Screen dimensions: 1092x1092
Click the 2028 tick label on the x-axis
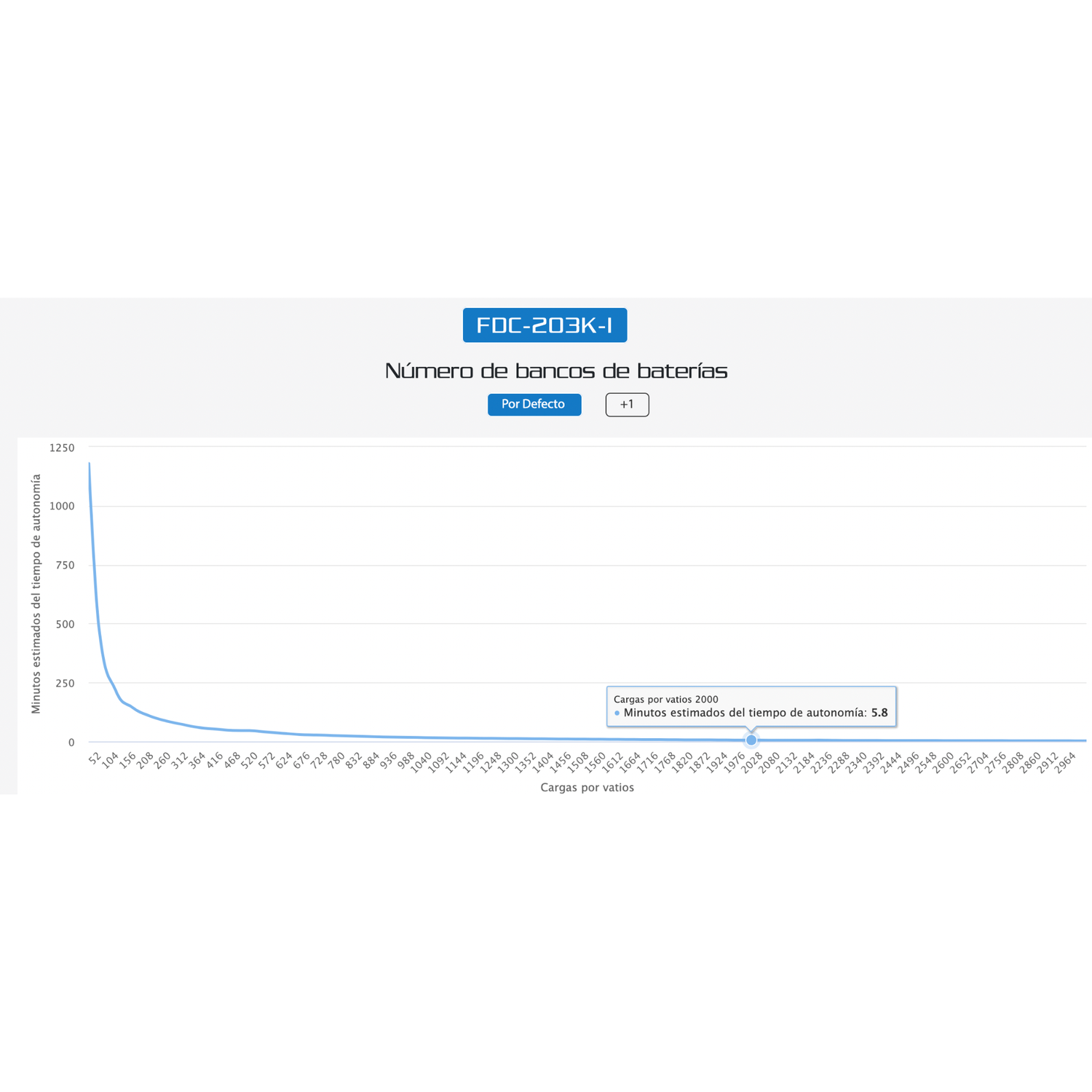(751, 763)
